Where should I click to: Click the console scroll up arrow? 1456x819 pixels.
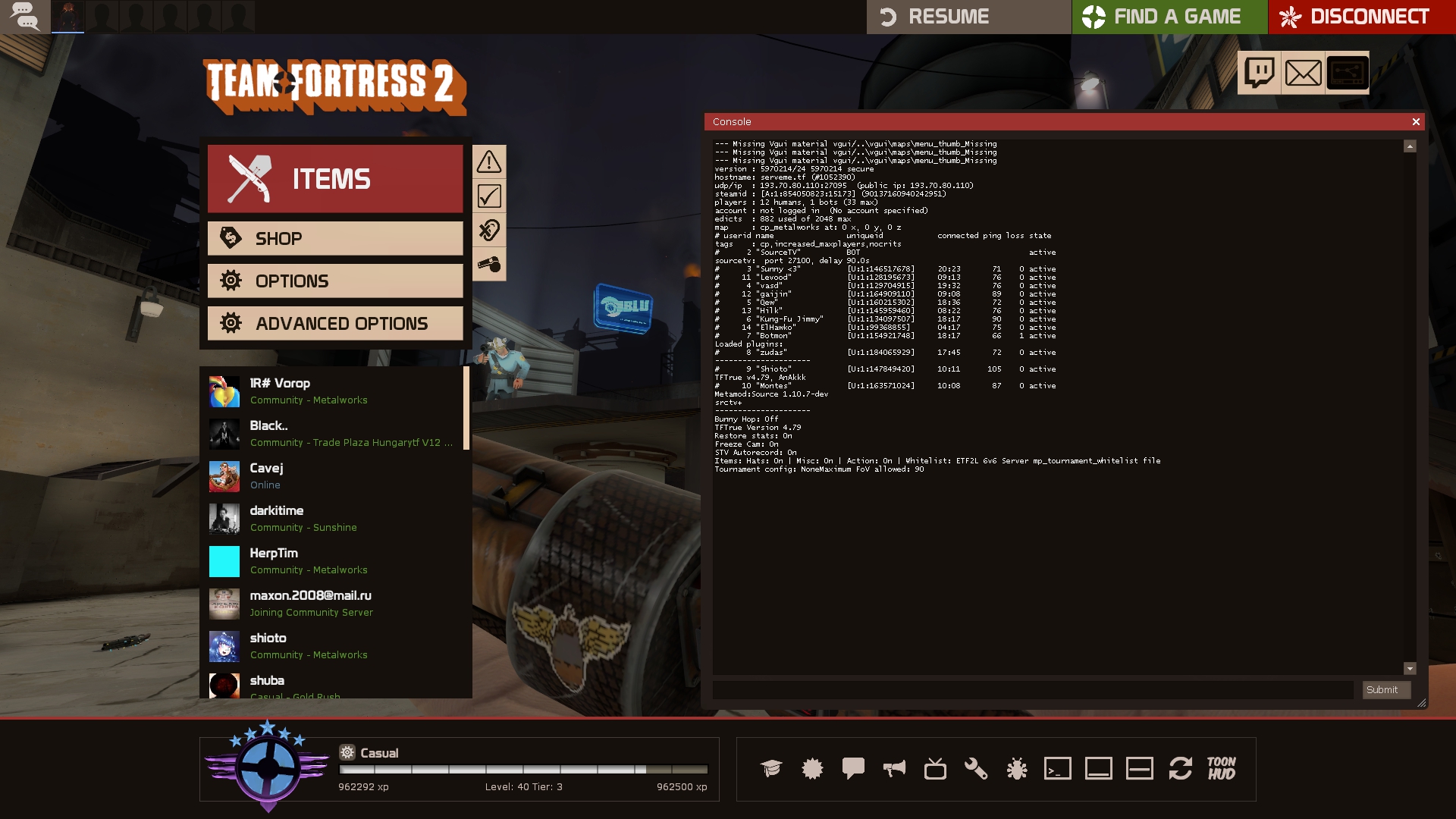1410,146
